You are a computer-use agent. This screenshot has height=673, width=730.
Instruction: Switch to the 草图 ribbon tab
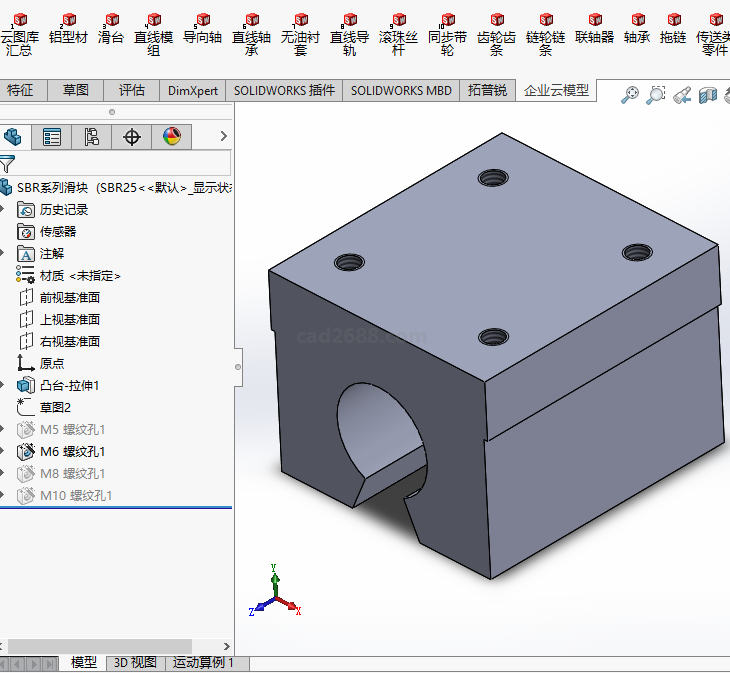(76, 90)
